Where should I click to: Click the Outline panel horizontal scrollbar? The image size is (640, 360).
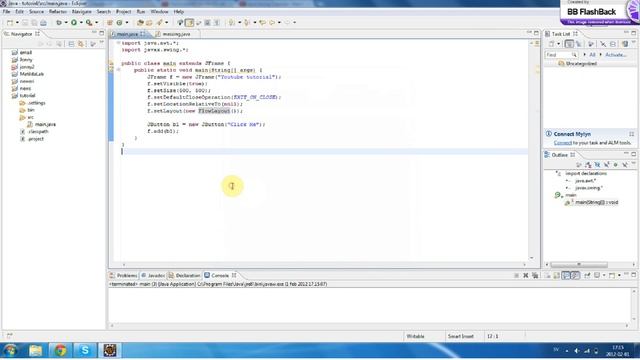click(579, 264)
